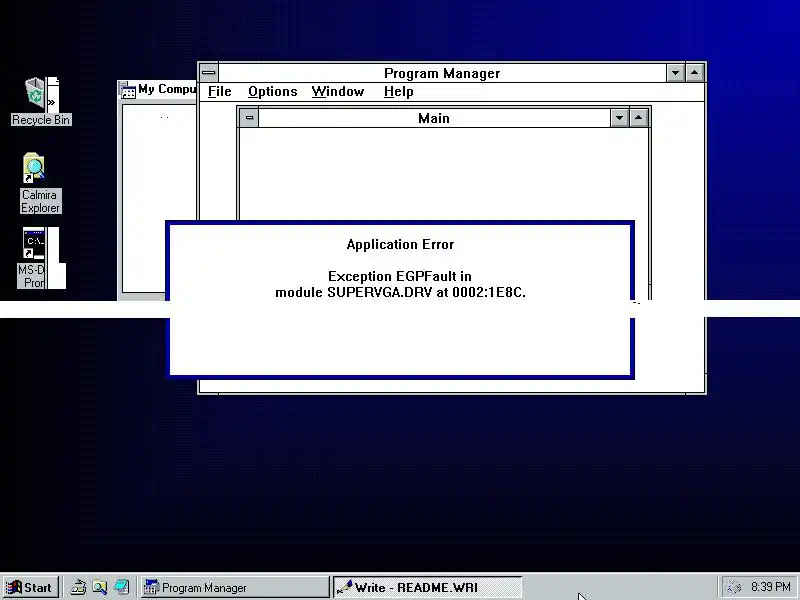The image size is (800, 600).
Task: Click the SUPERVGA.DRV error message line
Action: pyautogui.click(x=401, y=292)
